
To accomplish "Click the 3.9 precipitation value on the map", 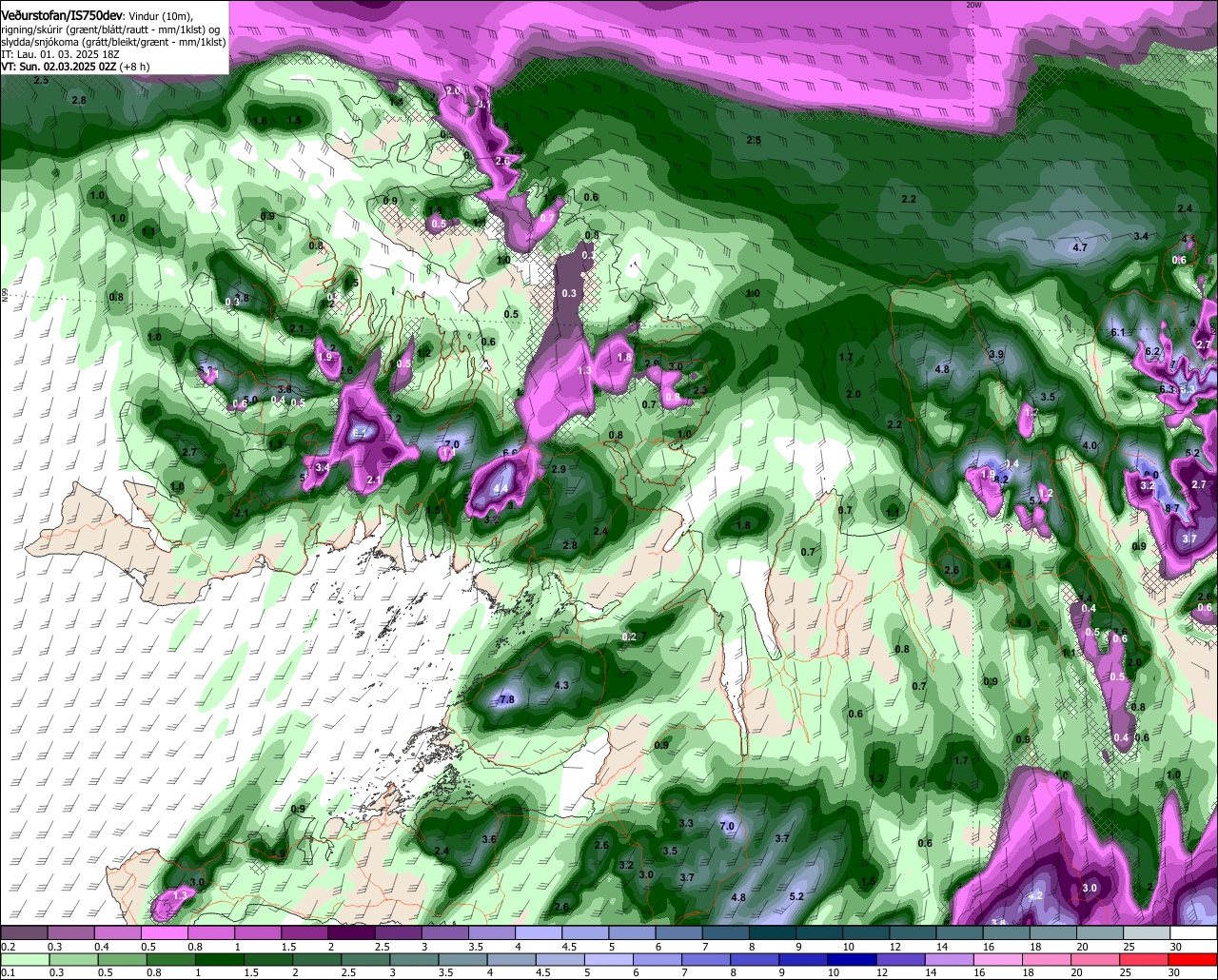I will pos(996,354).
